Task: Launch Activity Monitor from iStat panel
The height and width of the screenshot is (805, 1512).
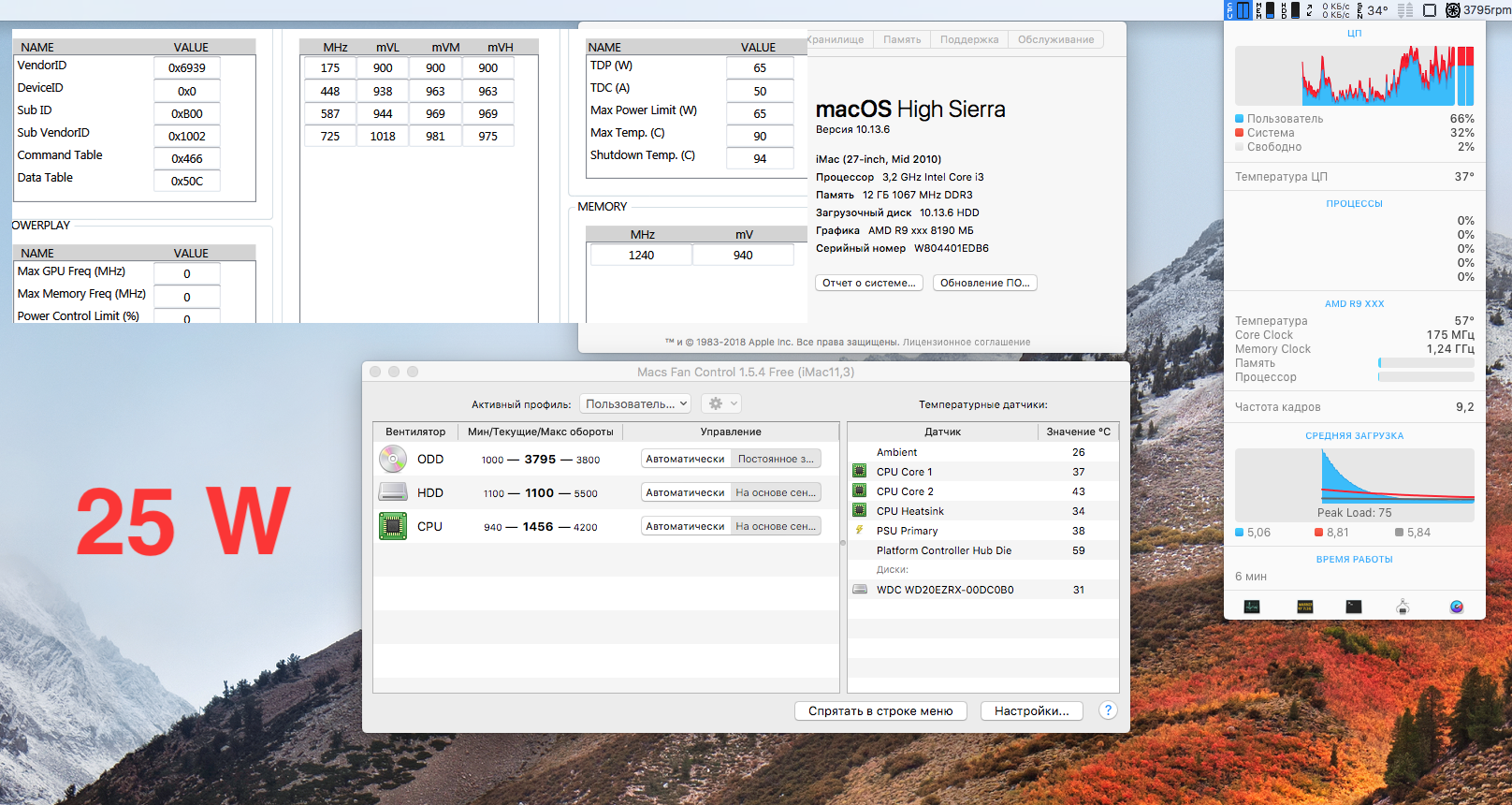Action: pos(1252,607)
